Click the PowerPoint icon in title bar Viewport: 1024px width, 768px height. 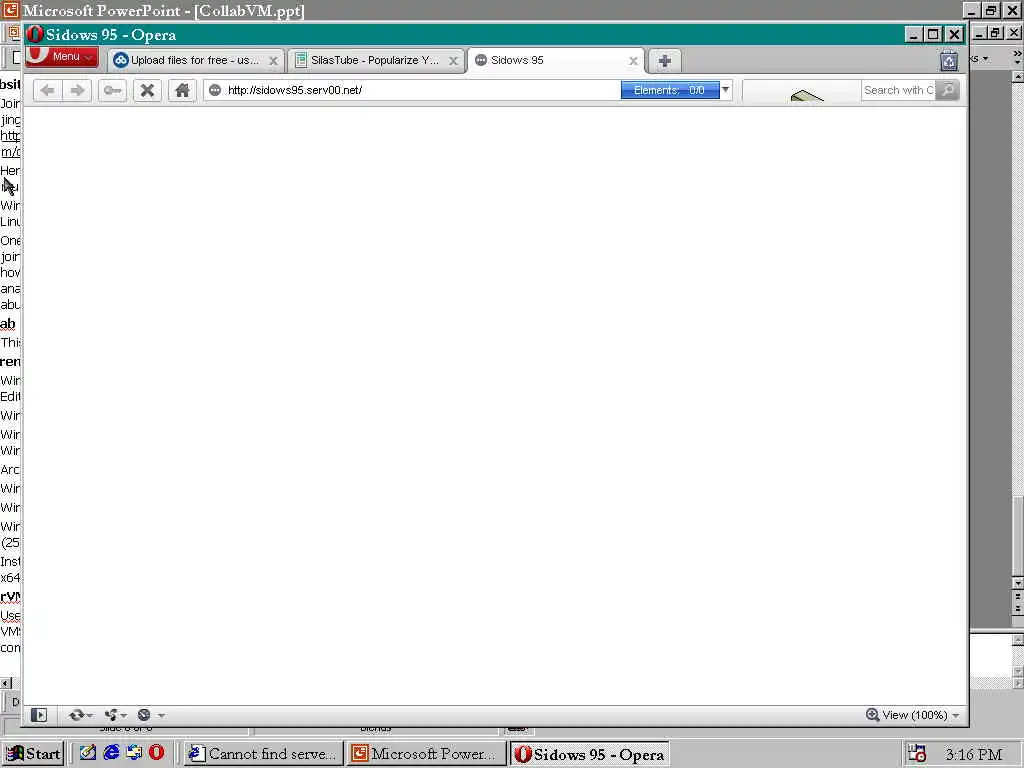[10, 10]
